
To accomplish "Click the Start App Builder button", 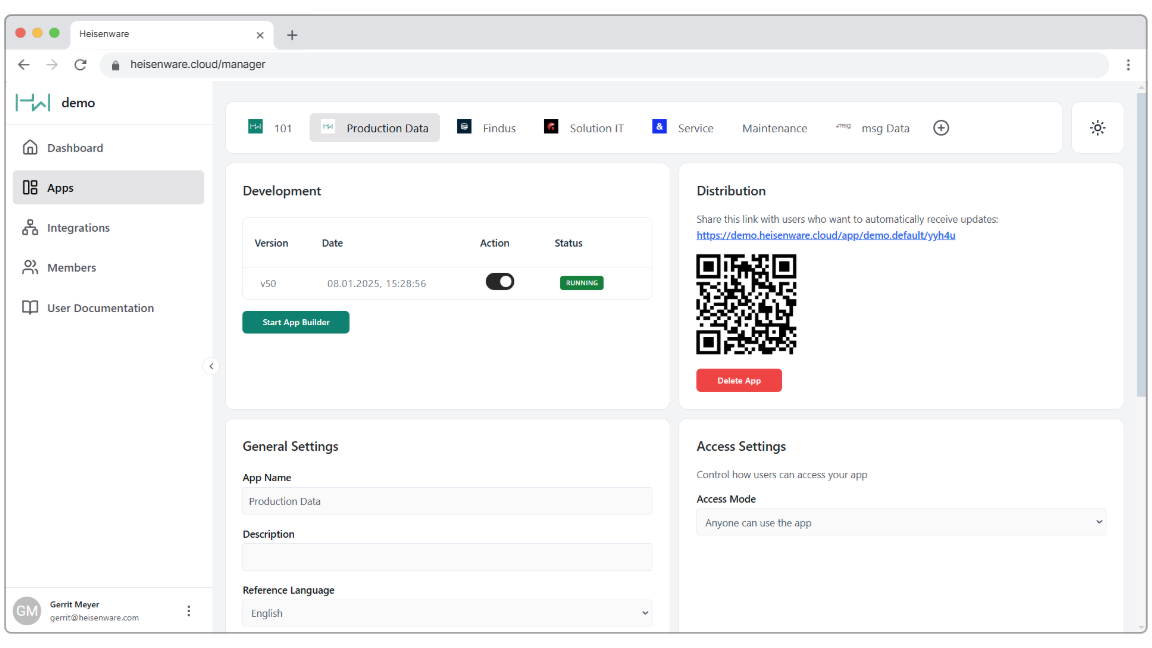I will coord(295,322).
